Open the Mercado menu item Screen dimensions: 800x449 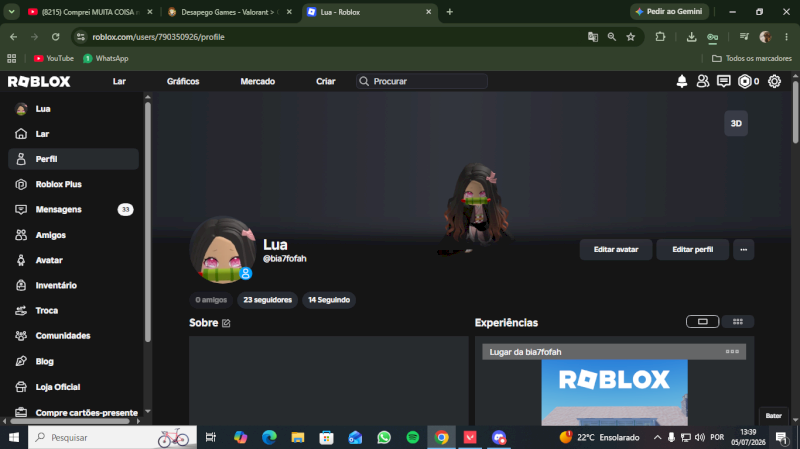click(258, 81)
